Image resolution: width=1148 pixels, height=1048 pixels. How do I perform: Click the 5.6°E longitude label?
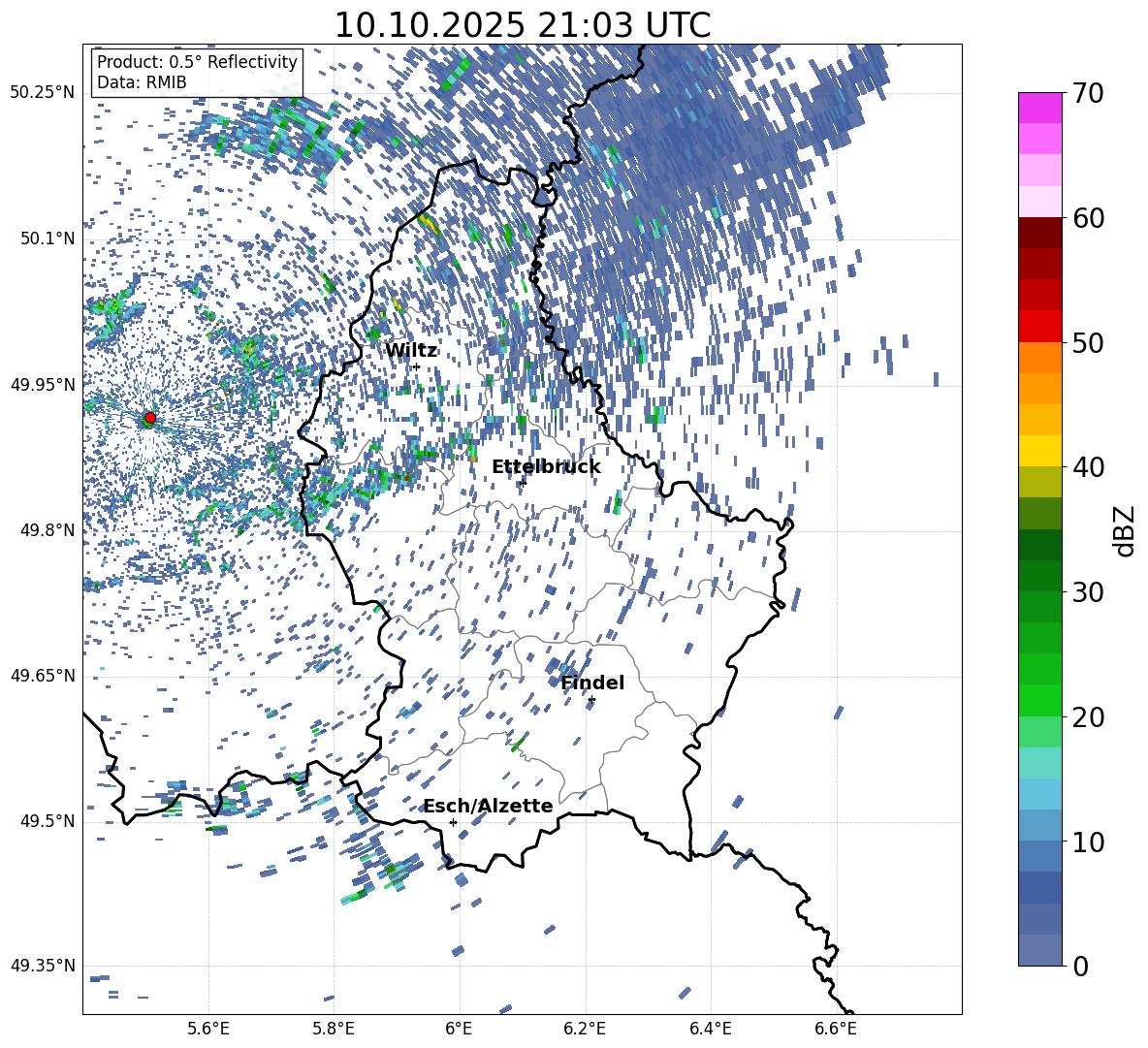click(208, 1029)
